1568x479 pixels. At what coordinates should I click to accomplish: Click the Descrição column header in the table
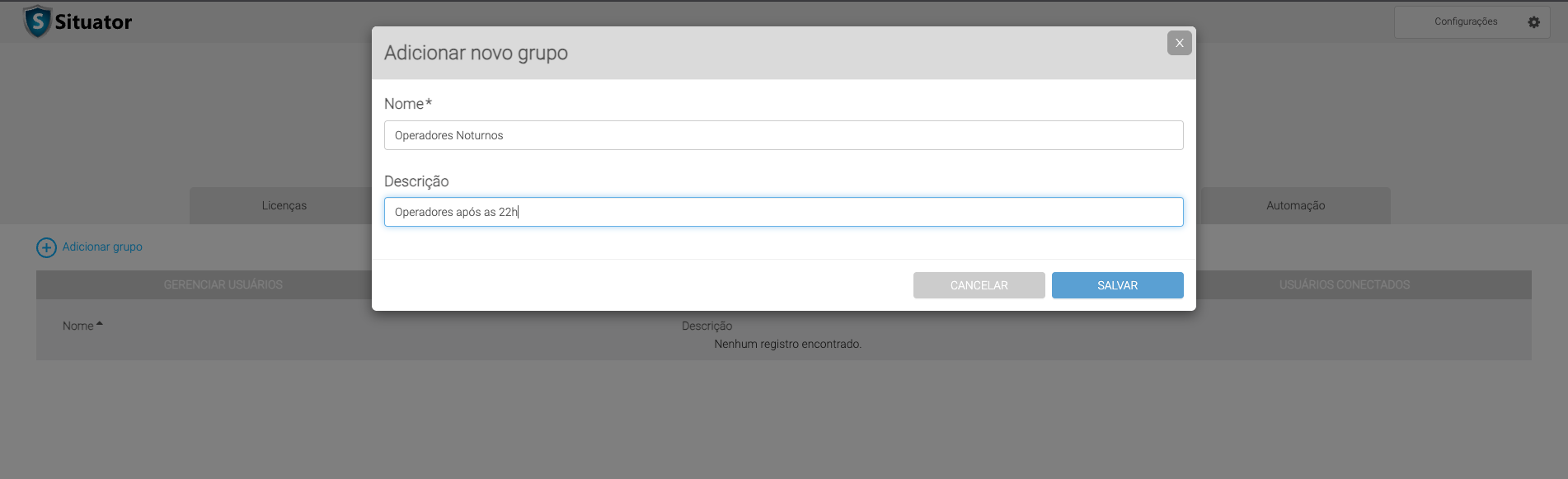(x=707, y=326)
